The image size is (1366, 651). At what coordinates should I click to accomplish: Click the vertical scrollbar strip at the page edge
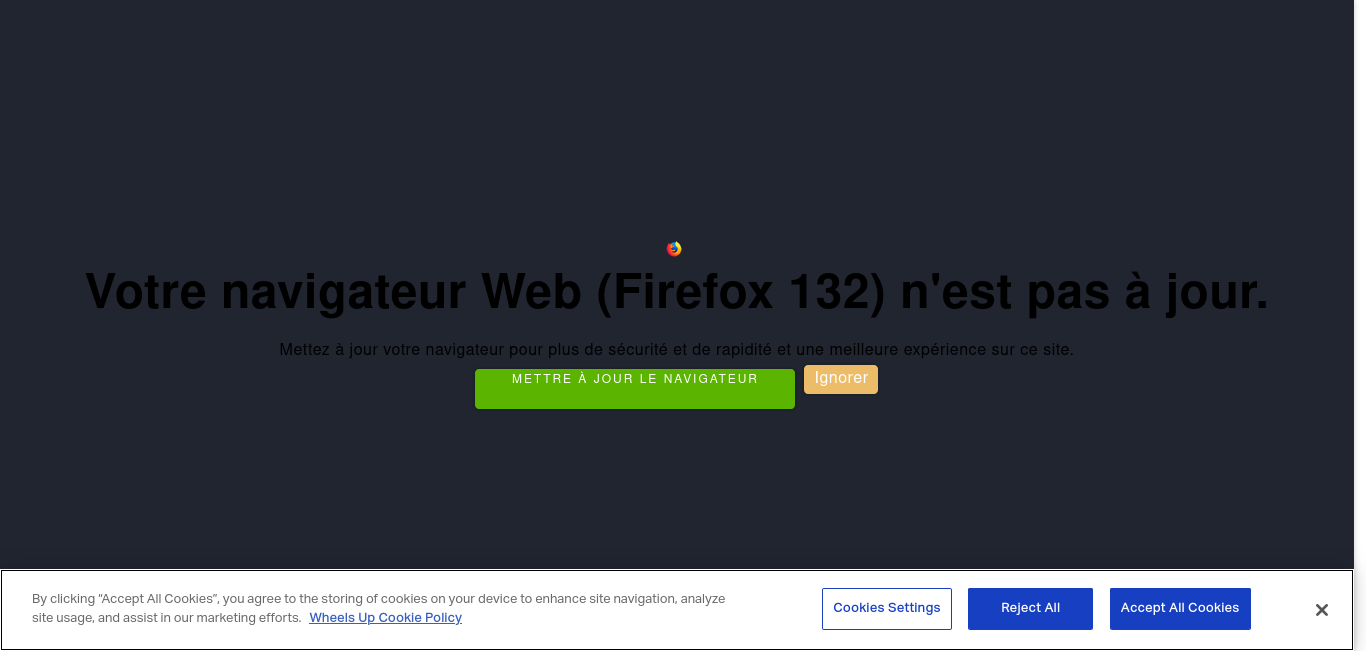point(1360,285)
